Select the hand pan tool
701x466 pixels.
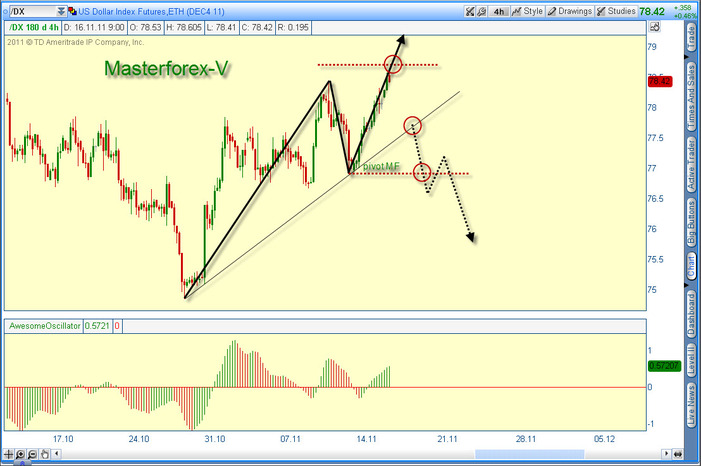coord(45,456)
